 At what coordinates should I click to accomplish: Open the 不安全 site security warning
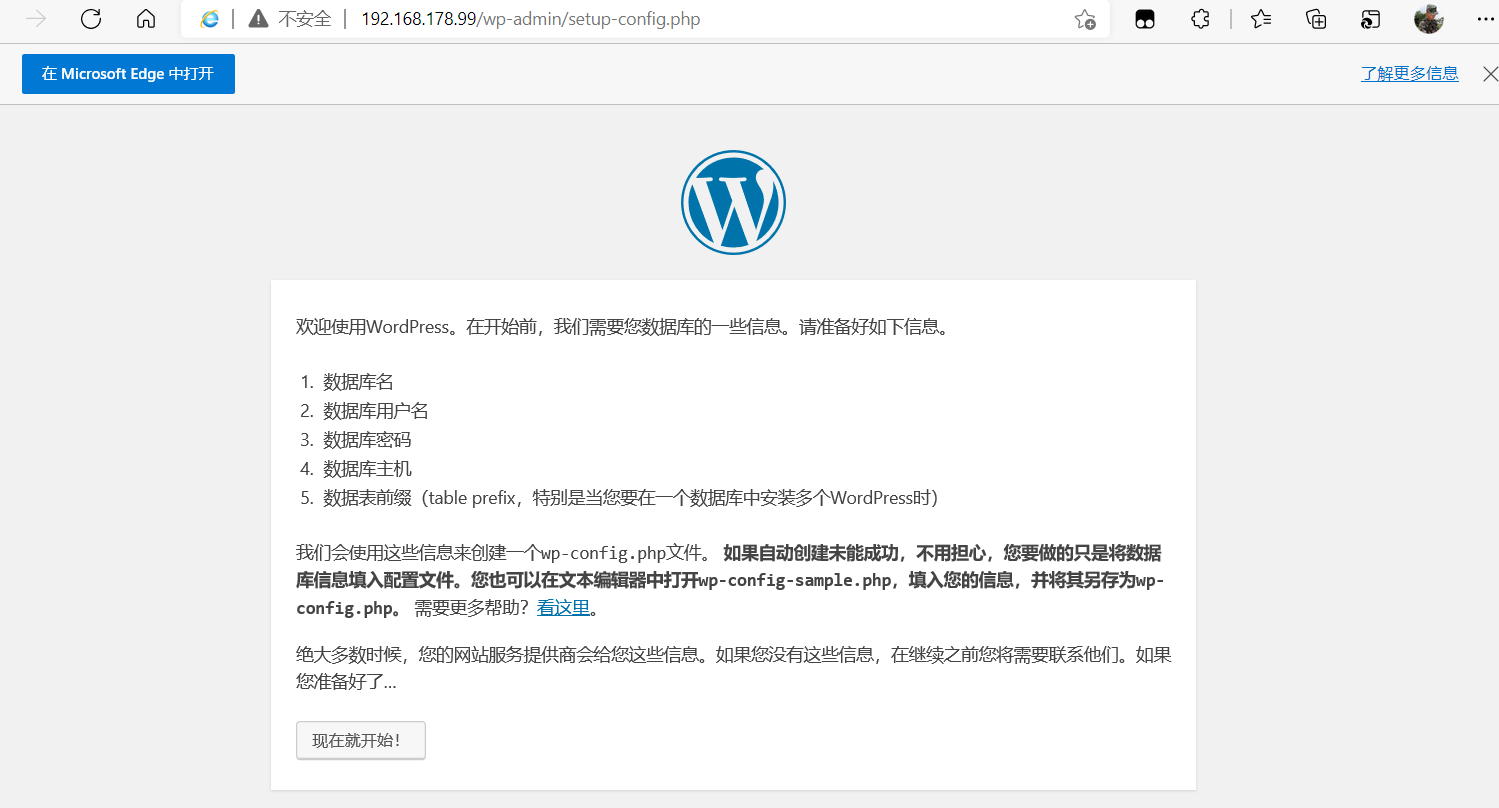[290, 19]
